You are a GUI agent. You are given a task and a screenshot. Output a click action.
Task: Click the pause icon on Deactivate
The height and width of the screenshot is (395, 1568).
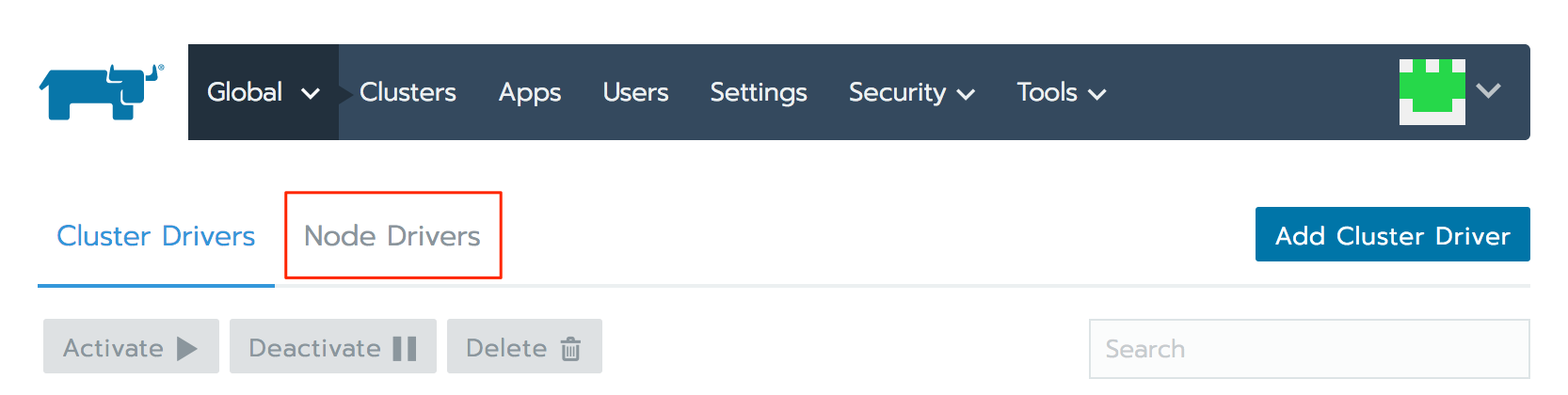(x=405, y=349)
